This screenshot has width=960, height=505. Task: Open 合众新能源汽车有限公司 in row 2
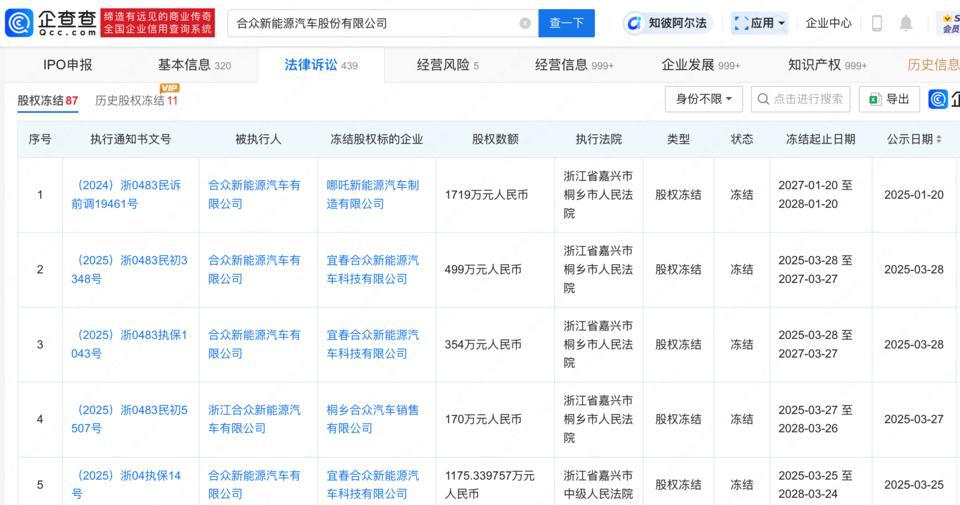tap(254, 269)
